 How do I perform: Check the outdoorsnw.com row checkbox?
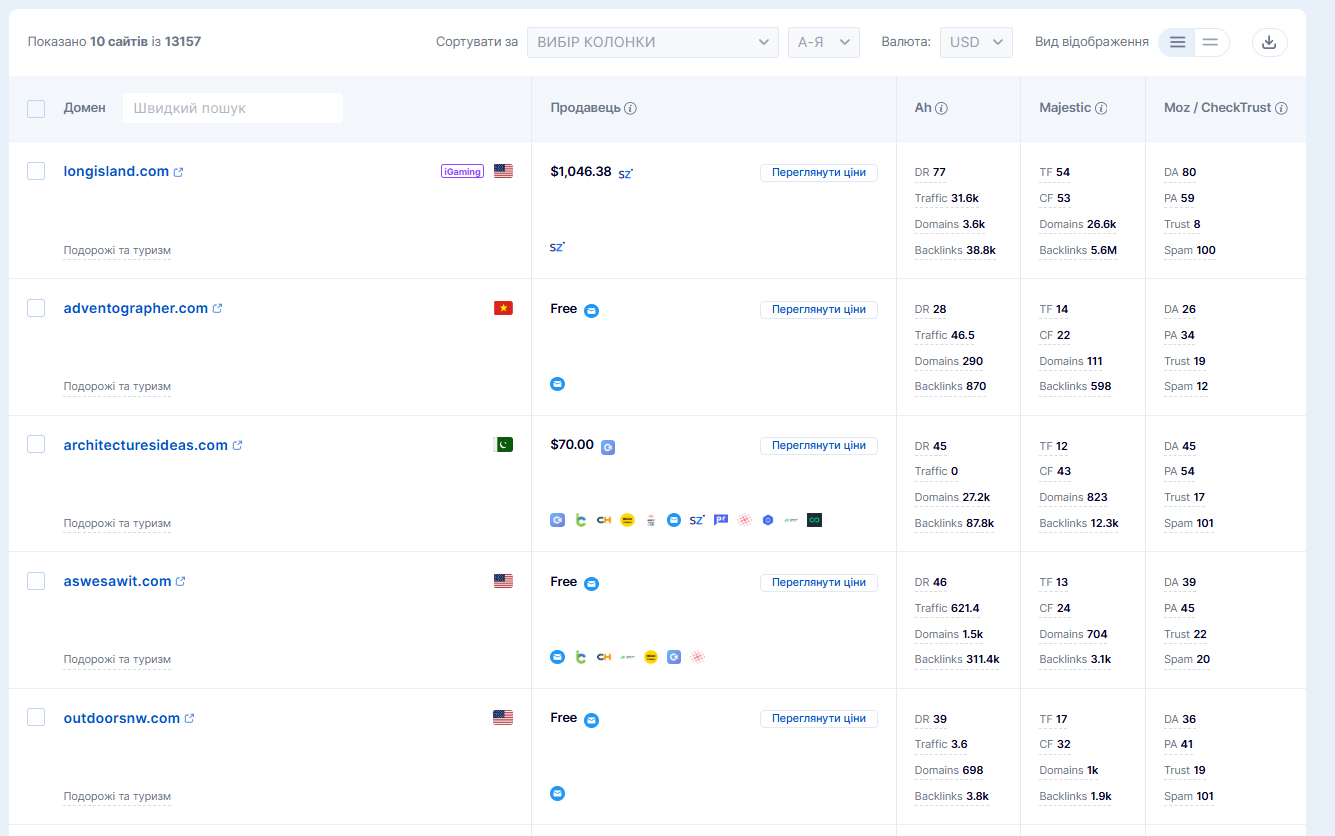36,717
